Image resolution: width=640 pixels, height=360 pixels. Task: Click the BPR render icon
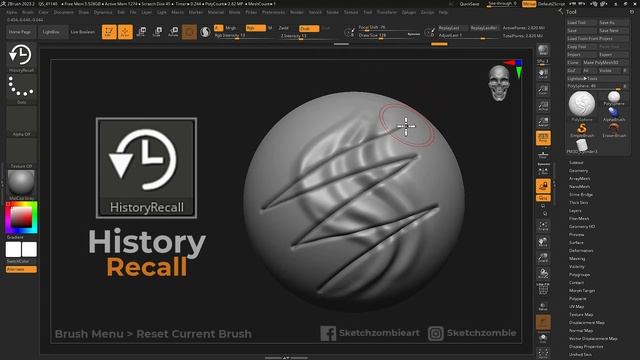(543, 50)
